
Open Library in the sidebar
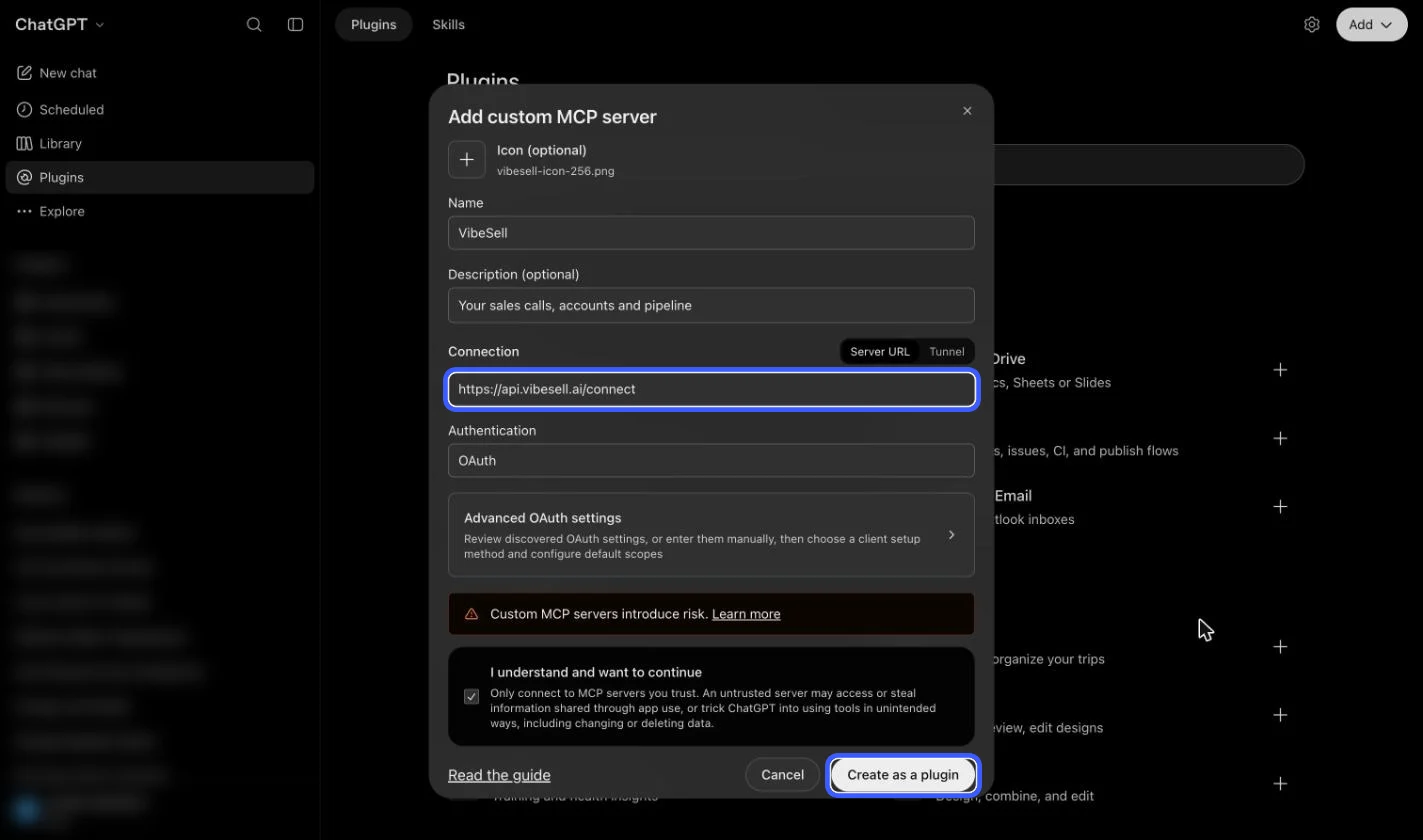160,144
